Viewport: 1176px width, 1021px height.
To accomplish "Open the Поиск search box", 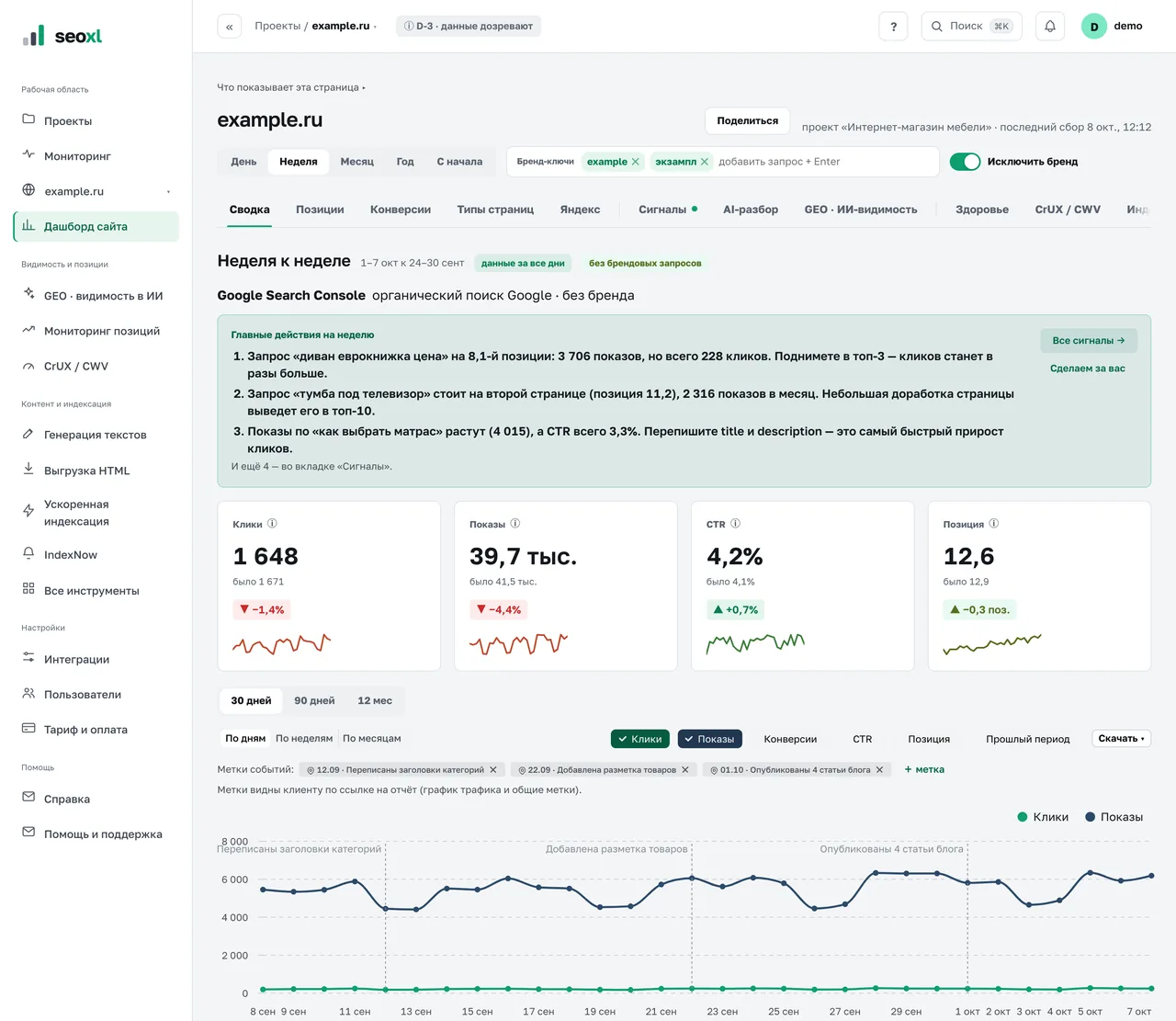I will click(x=971, y=27).
